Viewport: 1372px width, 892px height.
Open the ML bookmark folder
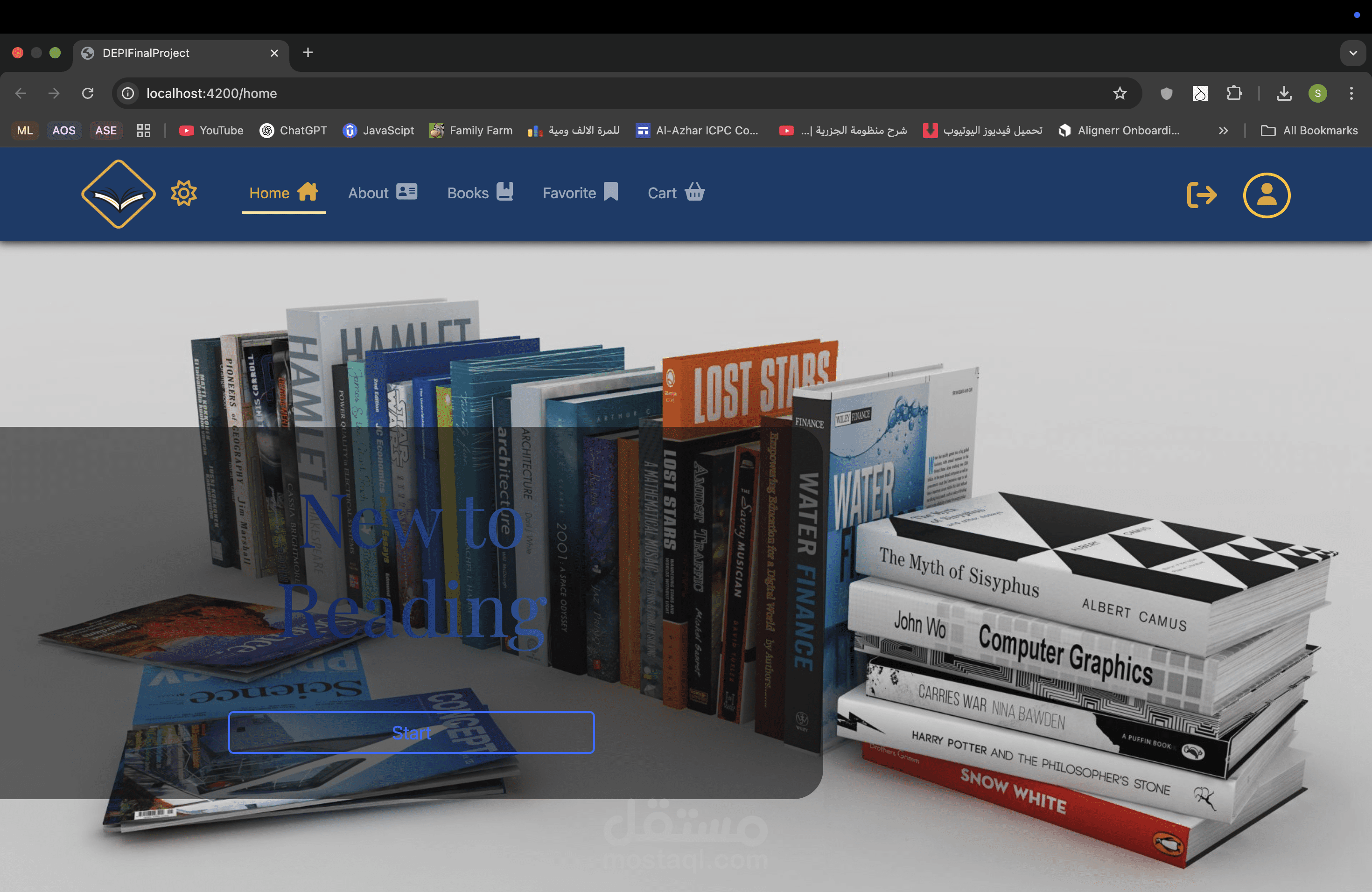point(25,131)
